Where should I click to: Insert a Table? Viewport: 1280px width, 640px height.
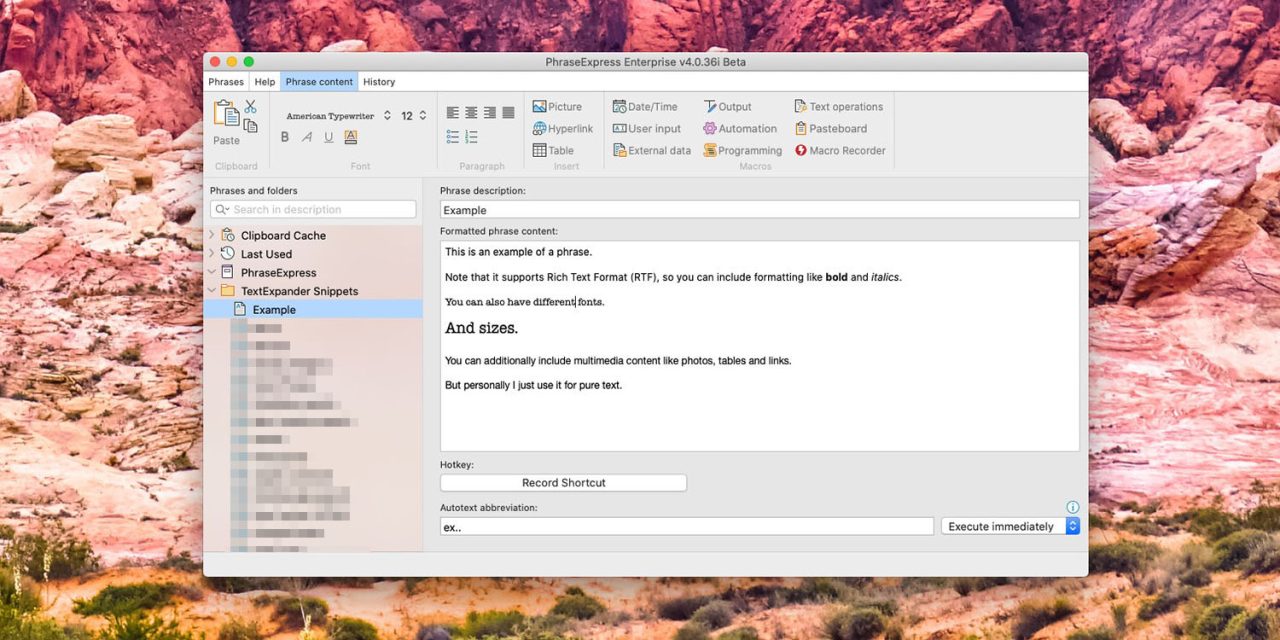553,151
